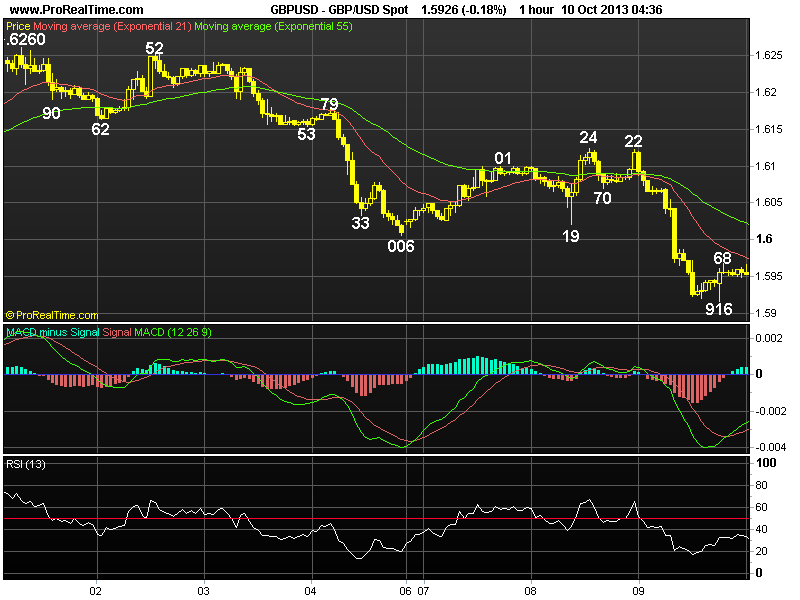Click the '006' low annotation
800x600 pixels.
tap(401, 246)
